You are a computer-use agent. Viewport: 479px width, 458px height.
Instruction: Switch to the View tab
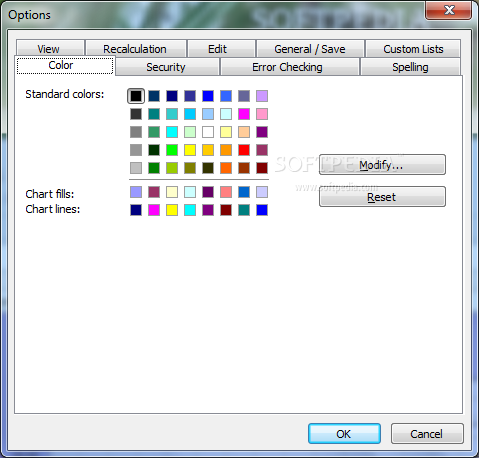[x=50, y=49]
